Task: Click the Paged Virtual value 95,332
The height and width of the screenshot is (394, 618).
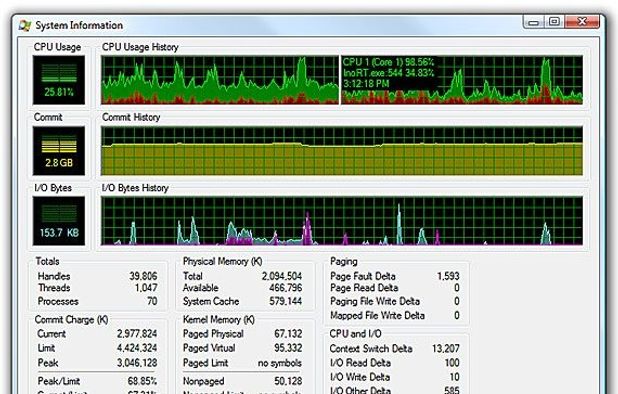Action: (289, 348)
